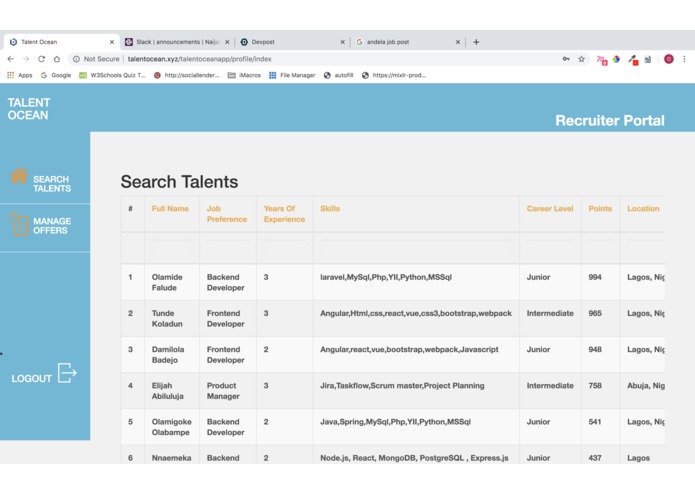
Task: Click the Skills filter field
Action: coord(416,248)
